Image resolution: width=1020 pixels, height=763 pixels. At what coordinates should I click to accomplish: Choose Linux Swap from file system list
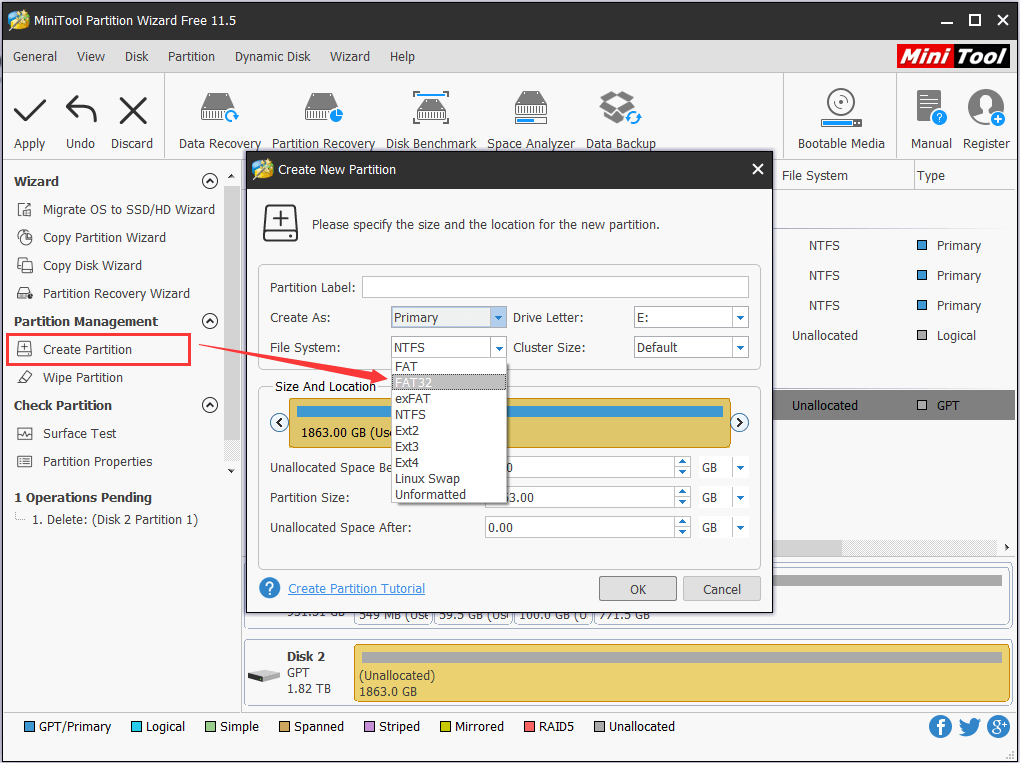pyautogui.click(x=449, y=478)
